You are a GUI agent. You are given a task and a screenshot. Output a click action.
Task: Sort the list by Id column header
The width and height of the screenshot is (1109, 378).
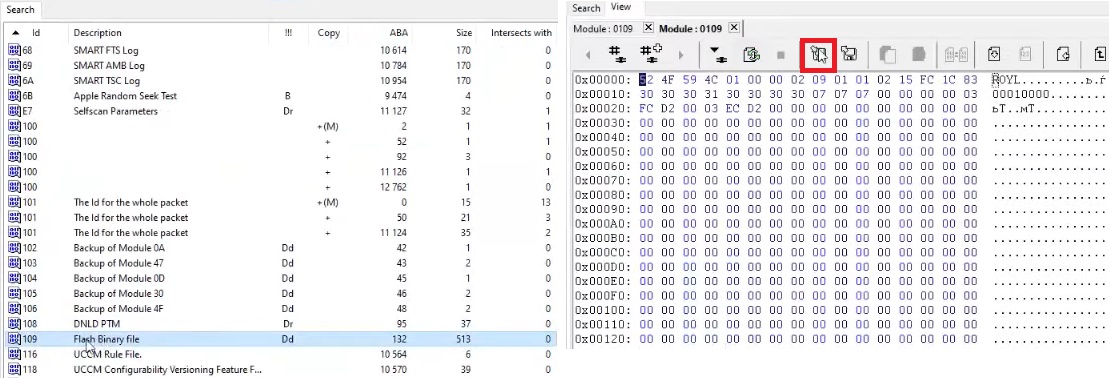(36, 33)
